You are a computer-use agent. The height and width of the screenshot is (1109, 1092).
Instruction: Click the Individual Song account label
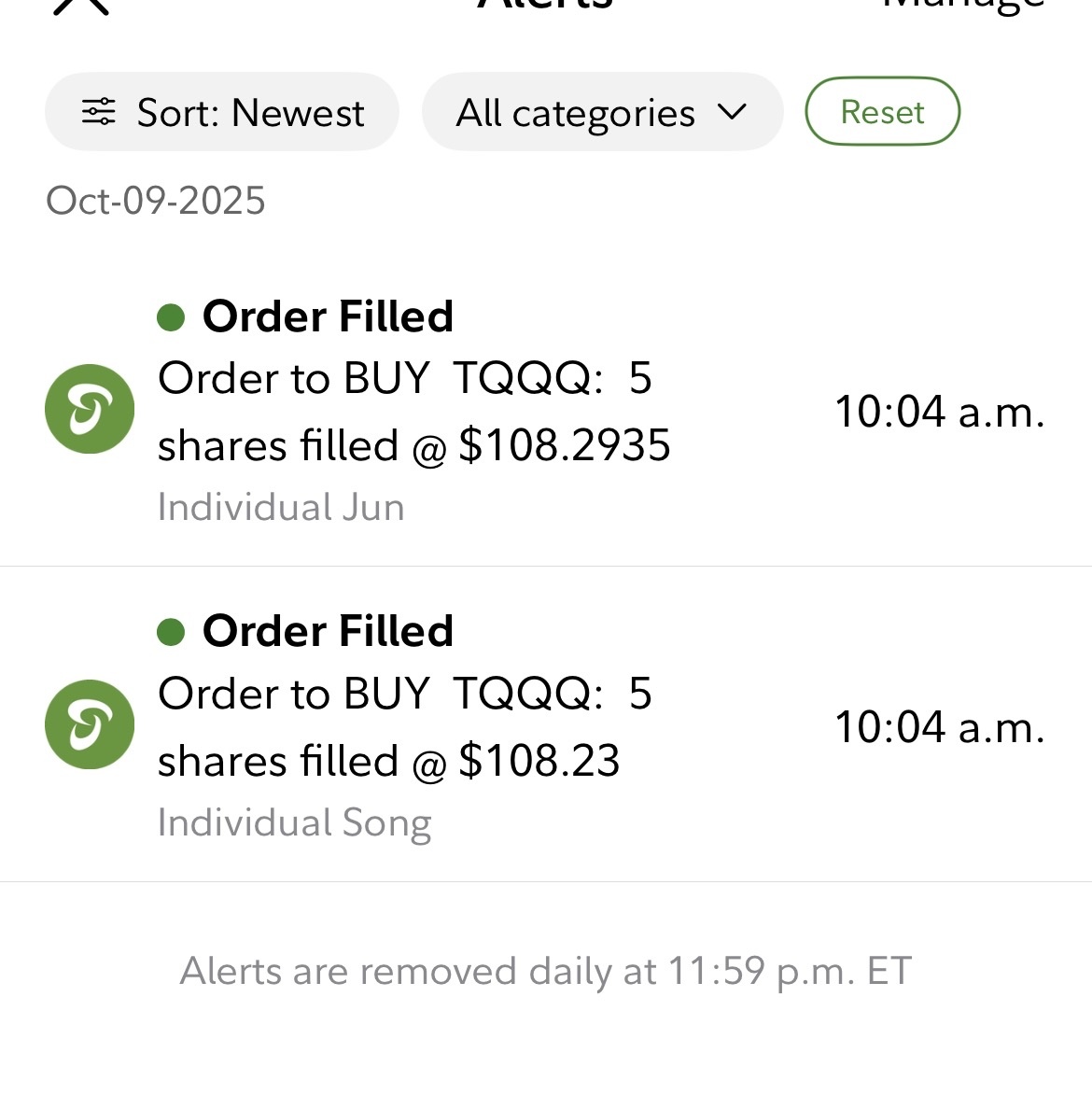pos(294,822)
